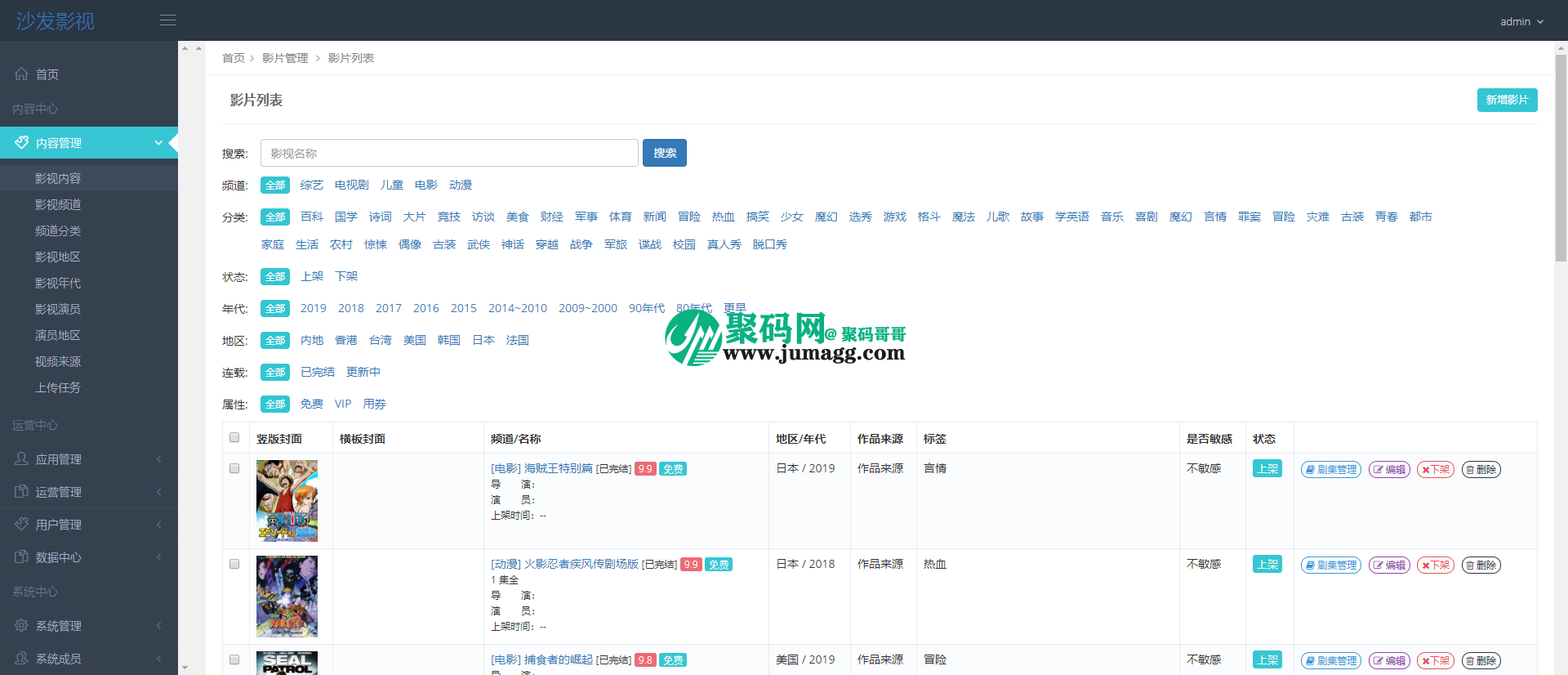Image resolution: width=1568 pixels, height=675 pixels.
Task: Toggle the select-all checkbox in table header
Action: (234, 438)
